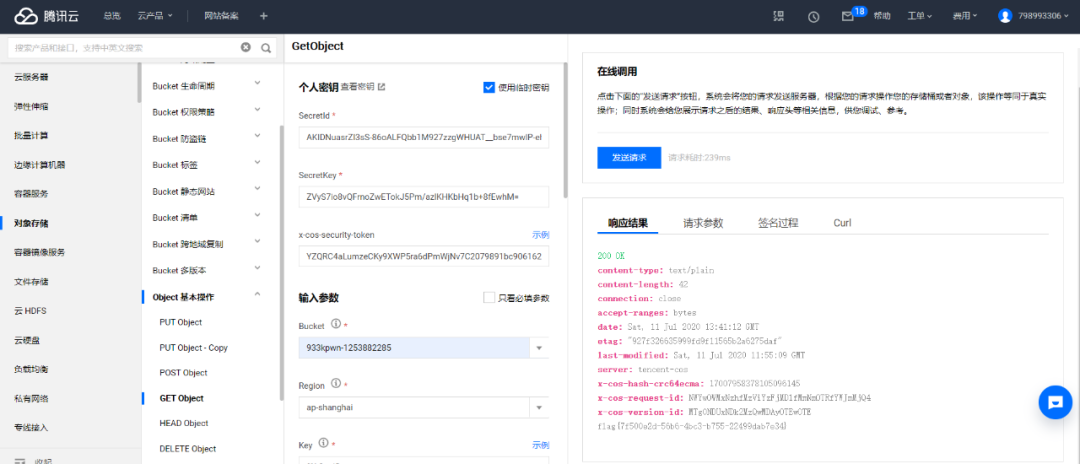This screenshot has width=1080, height=464.
Task: Switch to Curl tab
Action: tap(842, 223)
